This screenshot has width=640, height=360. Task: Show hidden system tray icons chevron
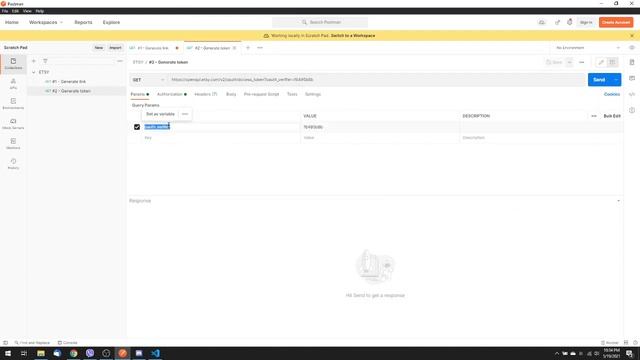(x=557, y=353)
